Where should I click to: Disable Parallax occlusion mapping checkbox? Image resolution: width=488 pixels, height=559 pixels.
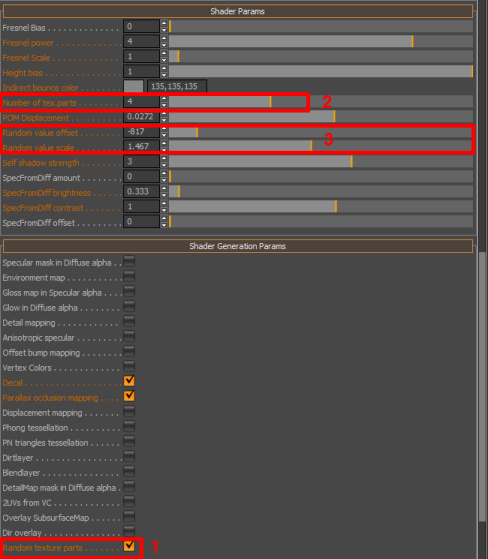coord(129,396)
